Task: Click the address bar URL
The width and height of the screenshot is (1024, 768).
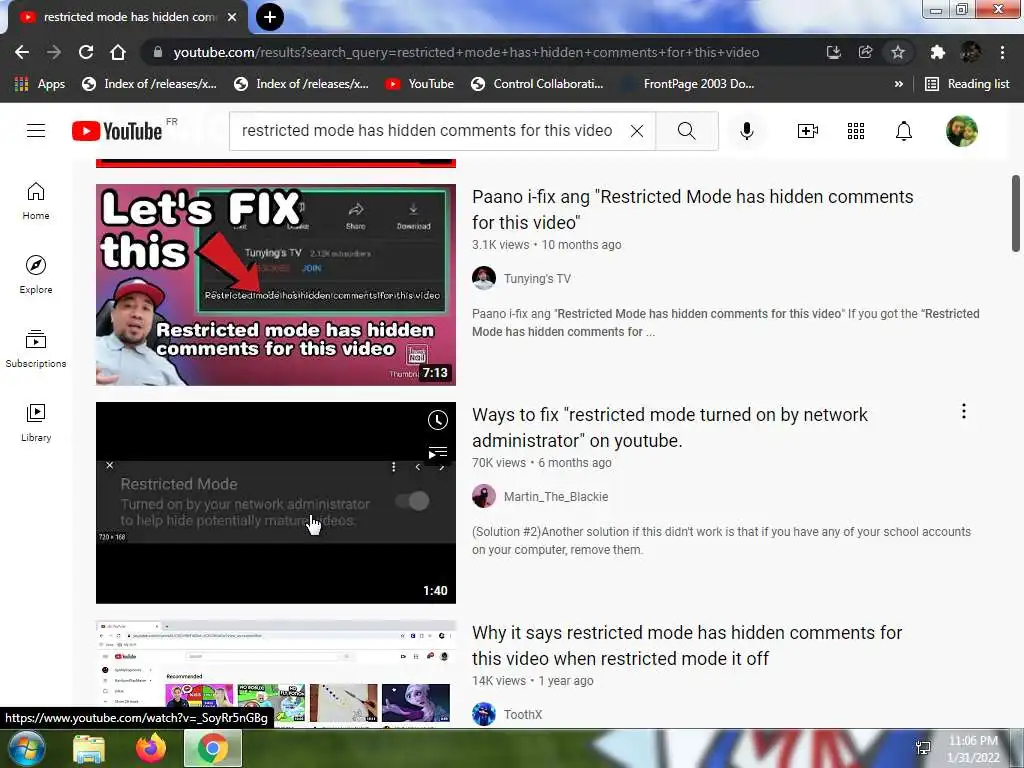Action: pos(466,52)
